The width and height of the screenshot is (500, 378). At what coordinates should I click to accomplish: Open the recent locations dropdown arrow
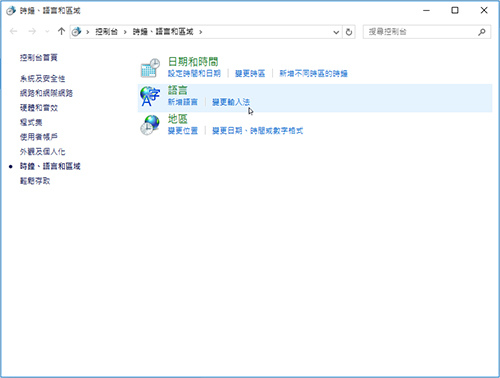pos(47,32)
